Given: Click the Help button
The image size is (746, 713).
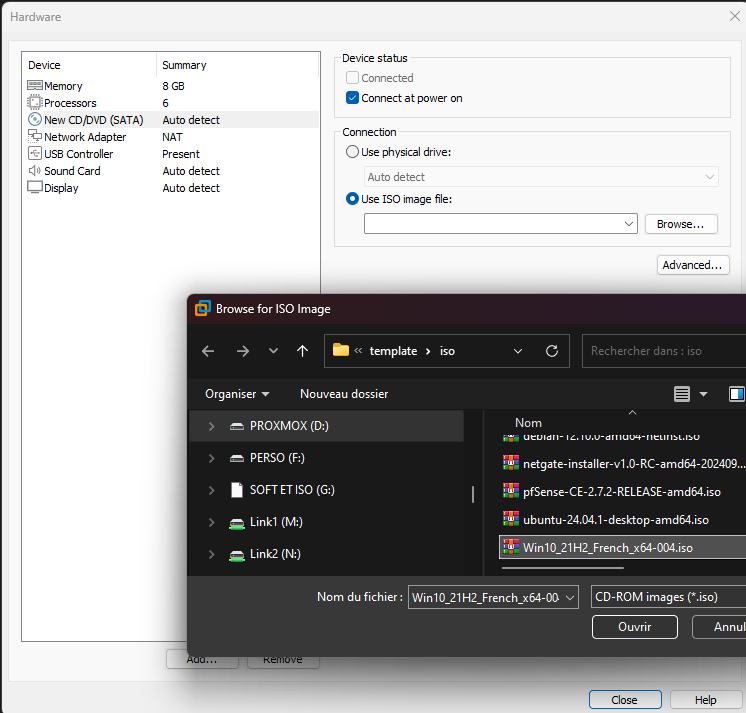Looking at the screenshot, I should [x=706, y=700].
